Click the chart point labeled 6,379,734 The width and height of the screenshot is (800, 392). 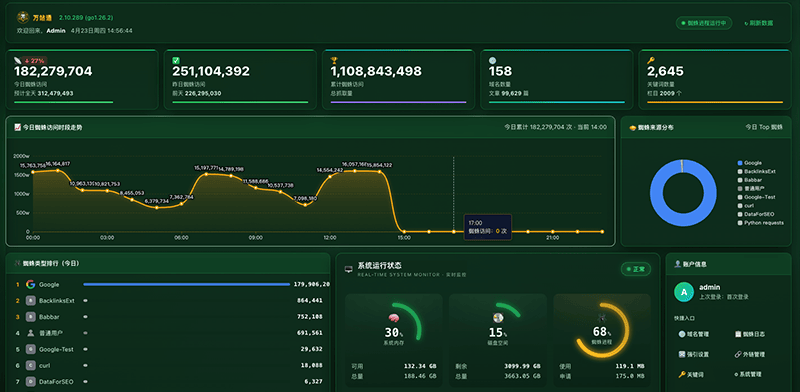[157, 208]
